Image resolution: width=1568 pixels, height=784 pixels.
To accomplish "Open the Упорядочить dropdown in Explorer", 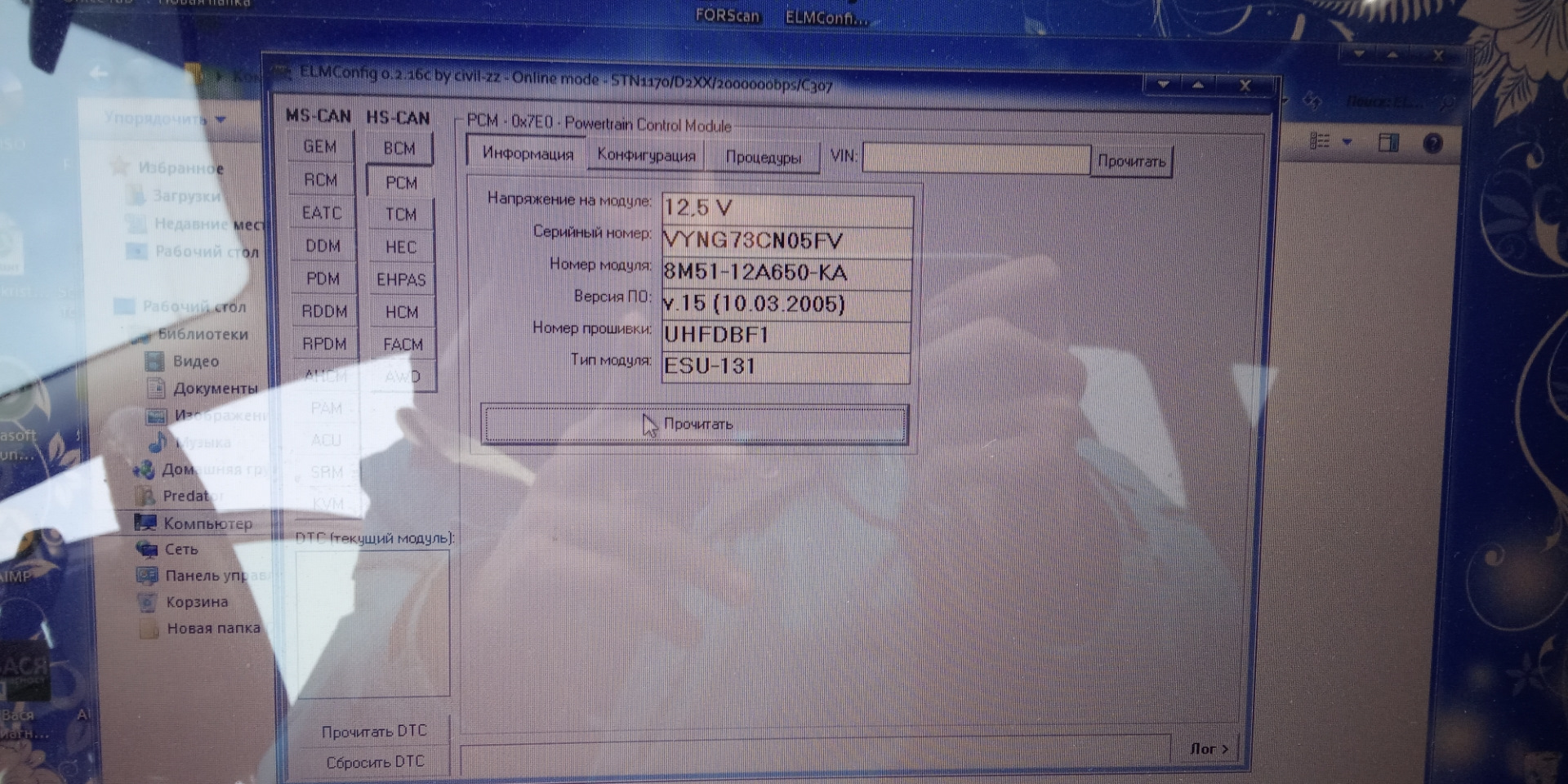I will (x=164, y=118).
